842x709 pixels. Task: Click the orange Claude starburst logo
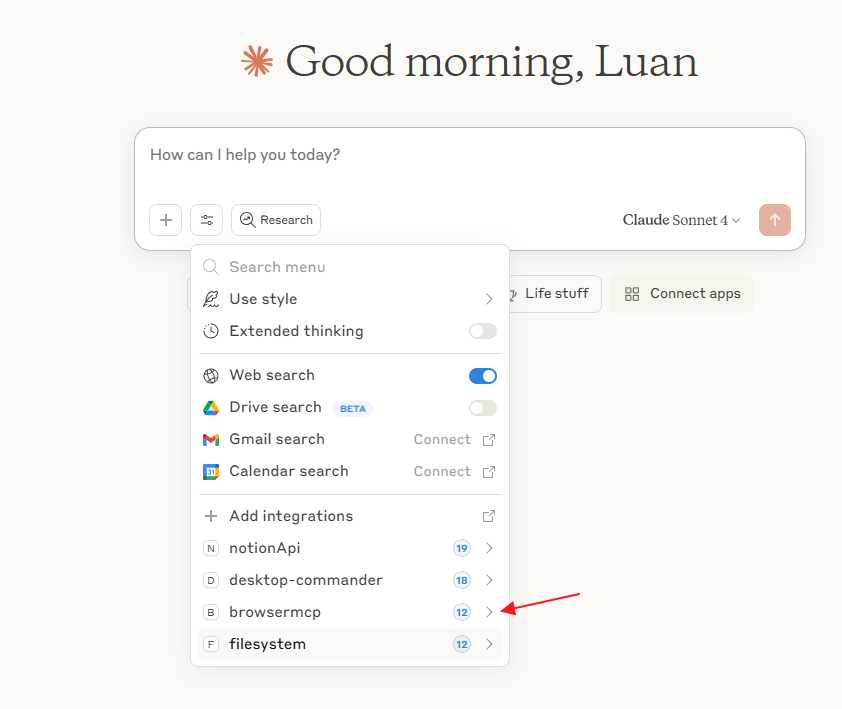click(x=257, y=61)
